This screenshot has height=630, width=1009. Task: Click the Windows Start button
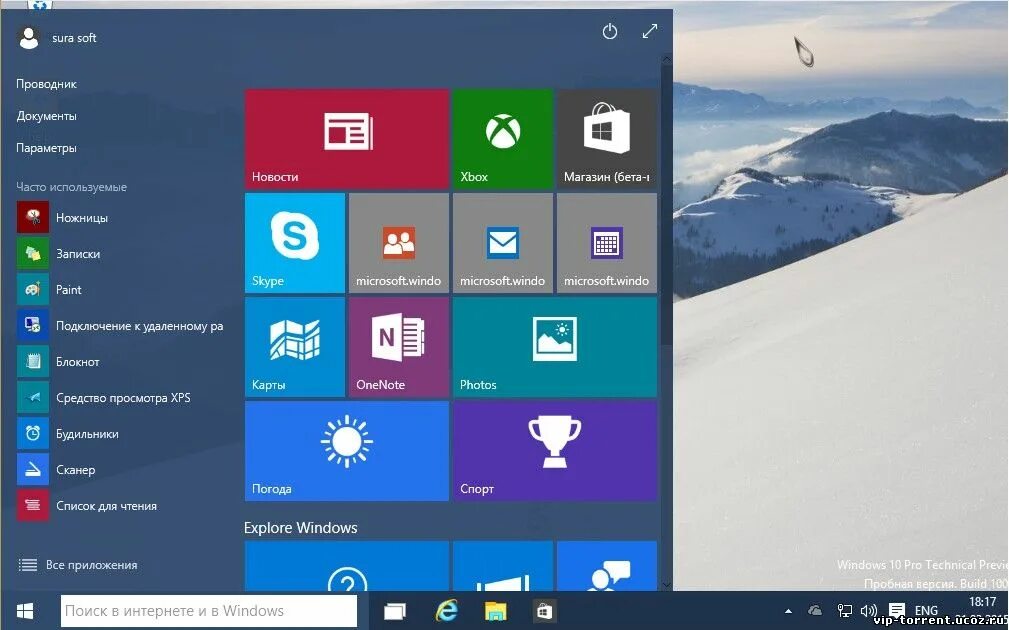pos(26,611)
